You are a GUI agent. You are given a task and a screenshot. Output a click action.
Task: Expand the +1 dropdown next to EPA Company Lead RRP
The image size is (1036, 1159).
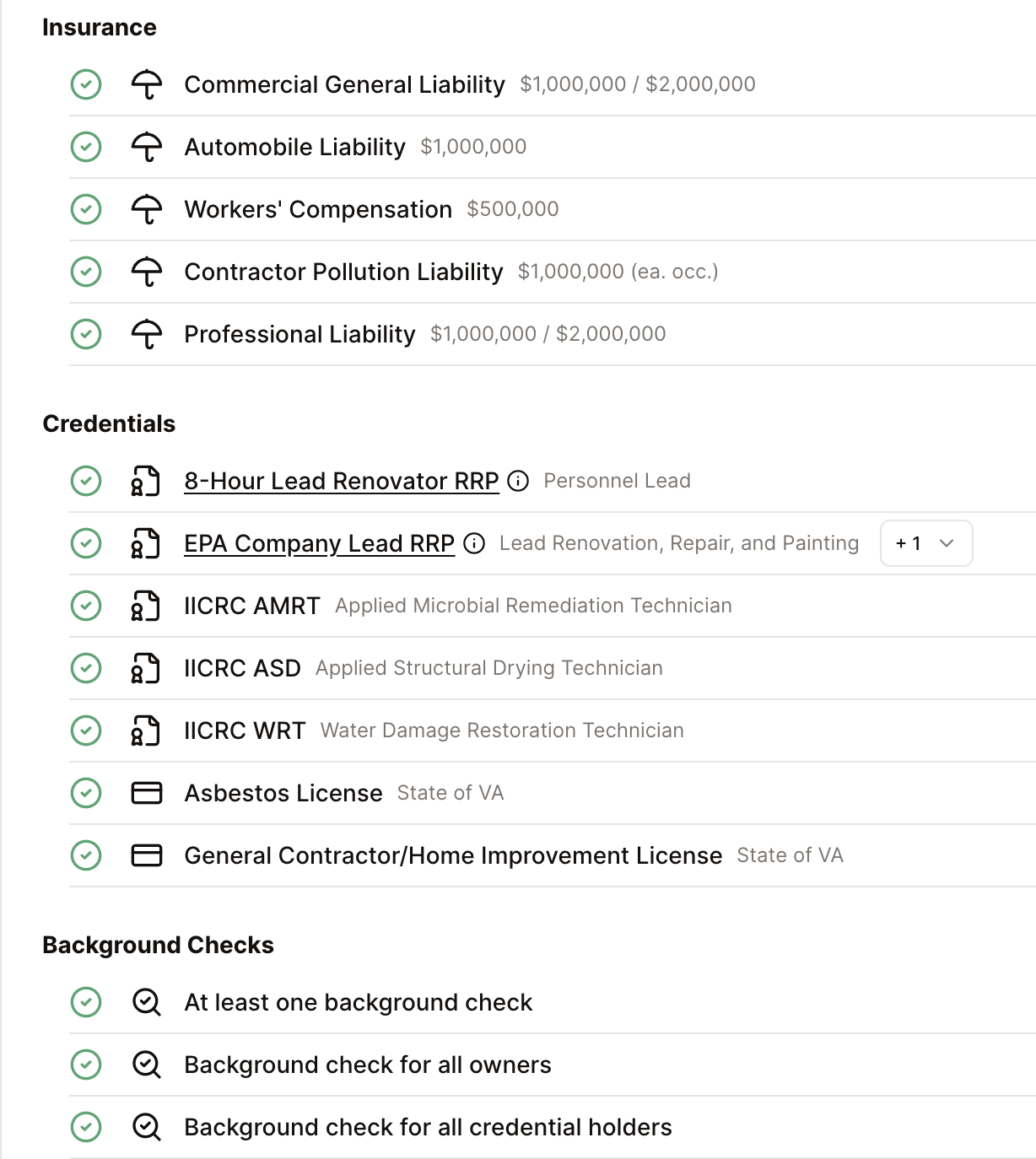[x=925, y=543]
